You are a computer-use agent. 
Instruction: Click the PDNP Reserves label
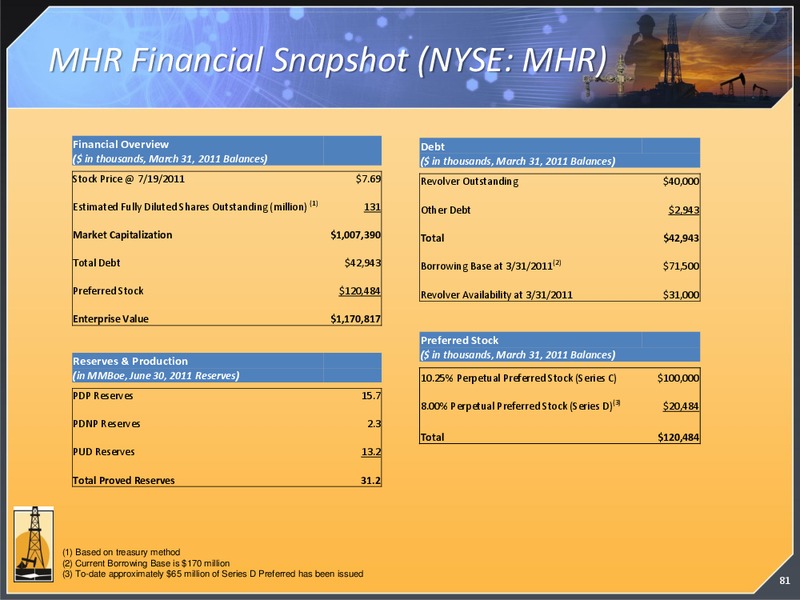(106, 424)
